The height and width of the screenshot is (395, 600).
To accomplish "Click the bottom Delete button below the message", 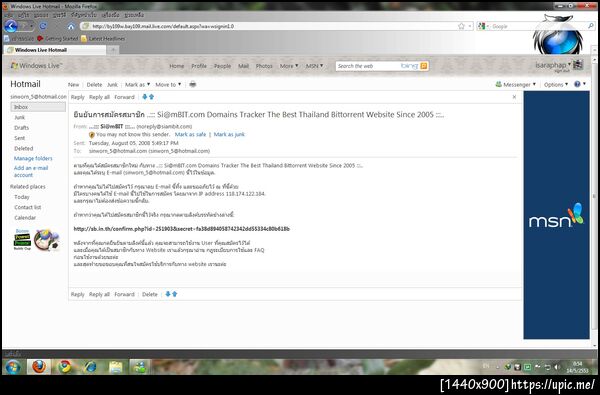I will (x=150, y=294).
